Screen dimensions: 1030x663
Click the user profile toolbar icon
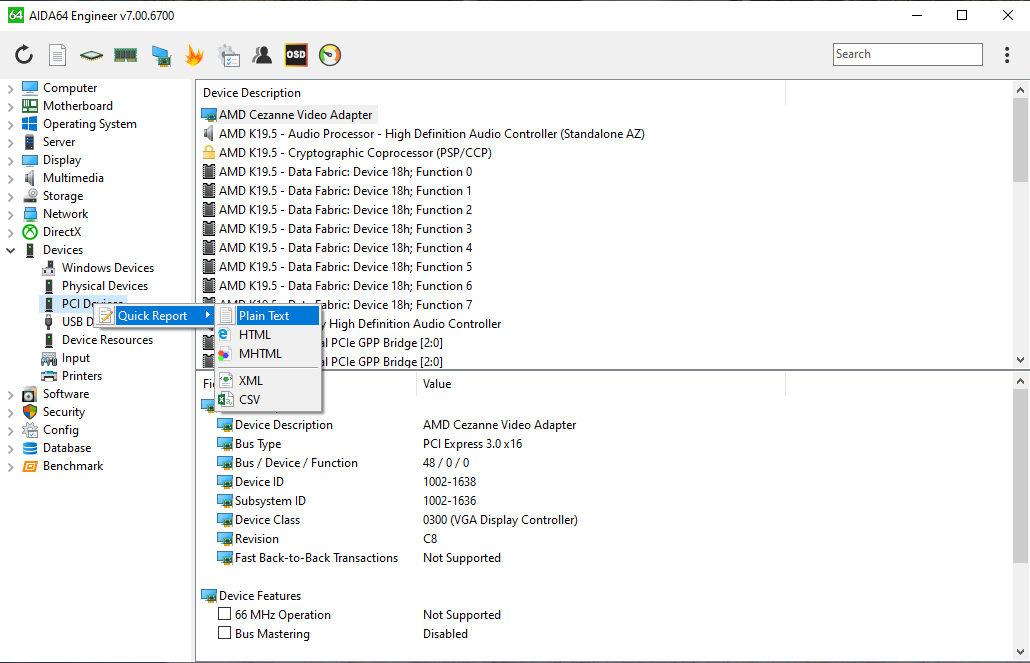[x=262, y=55]
